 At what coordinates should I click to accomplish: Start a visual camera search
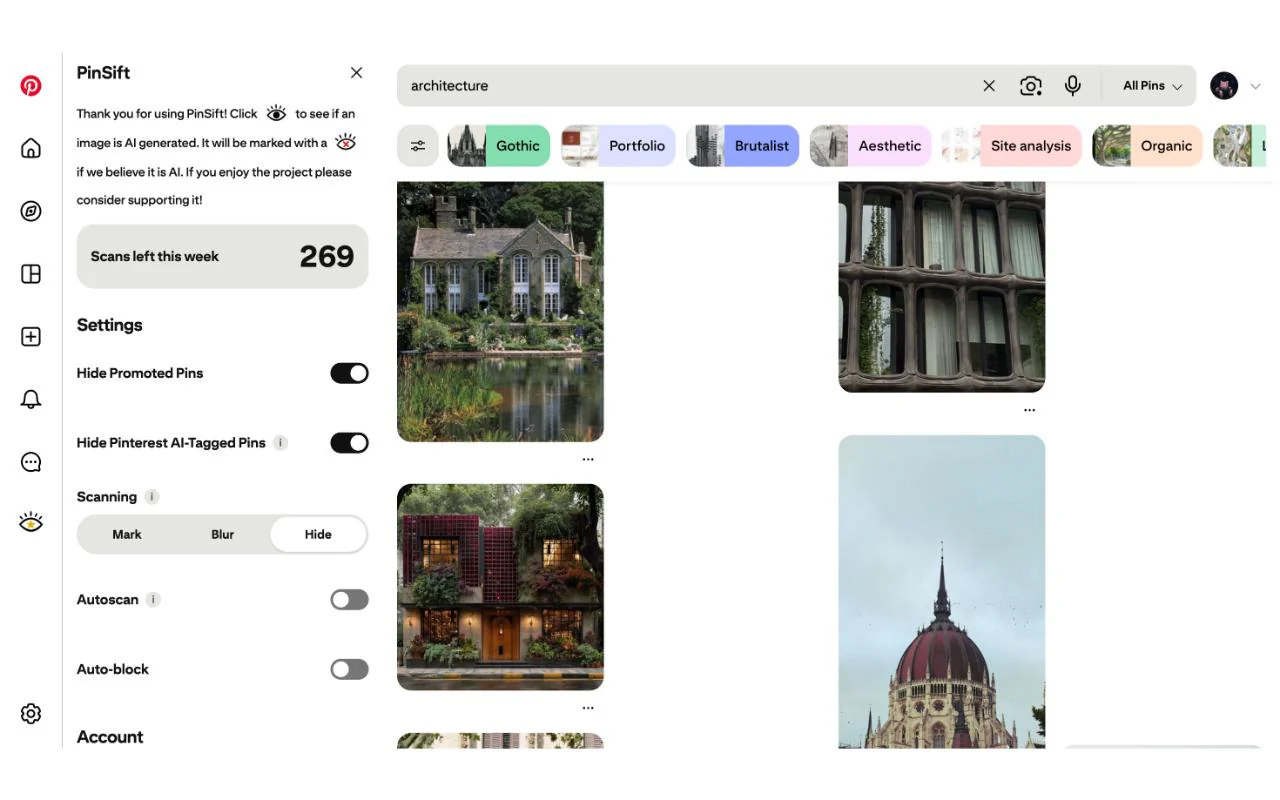coord(1031,86)
